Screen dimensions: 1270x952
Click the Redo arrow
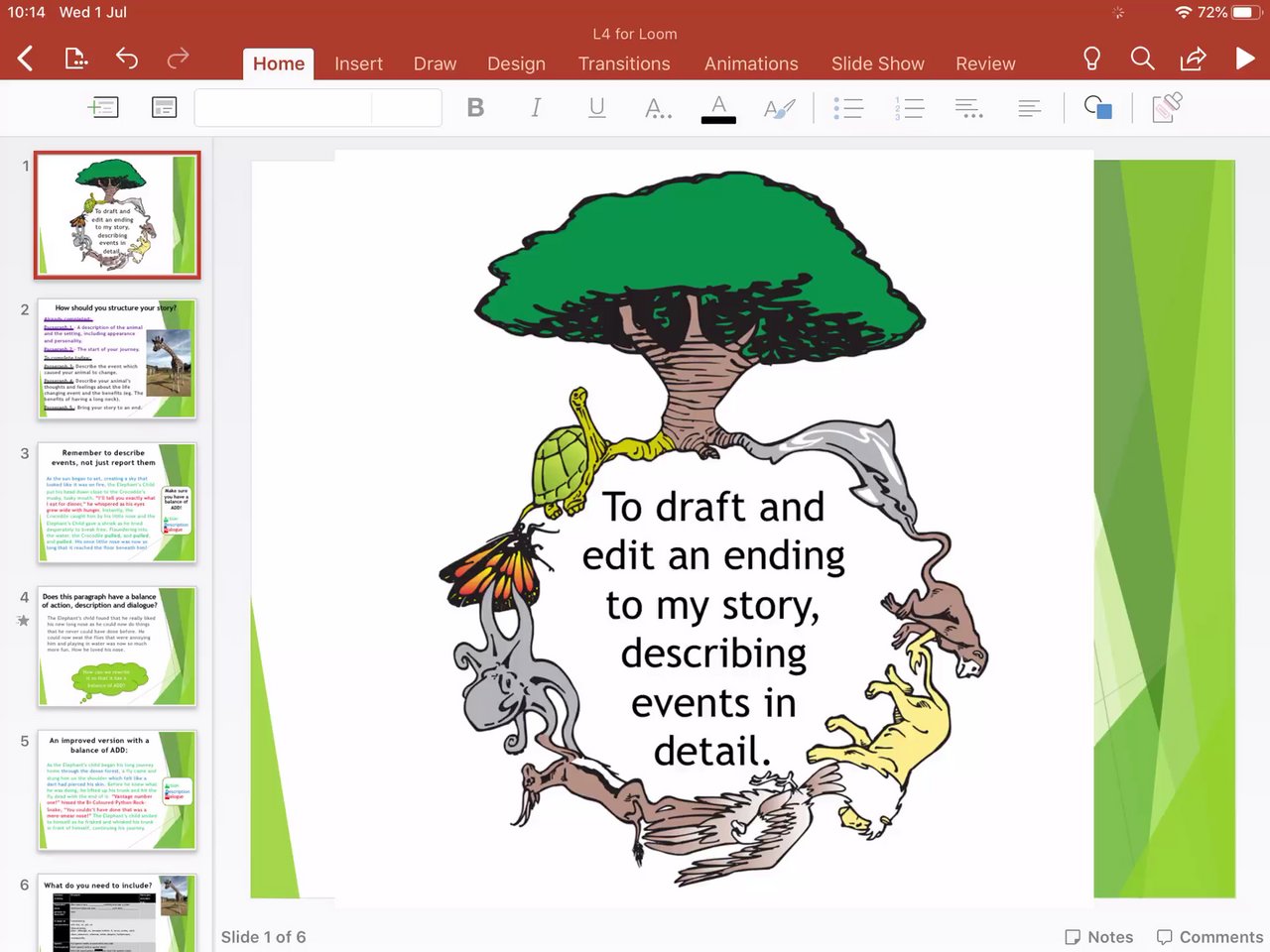tap(178, 59)
